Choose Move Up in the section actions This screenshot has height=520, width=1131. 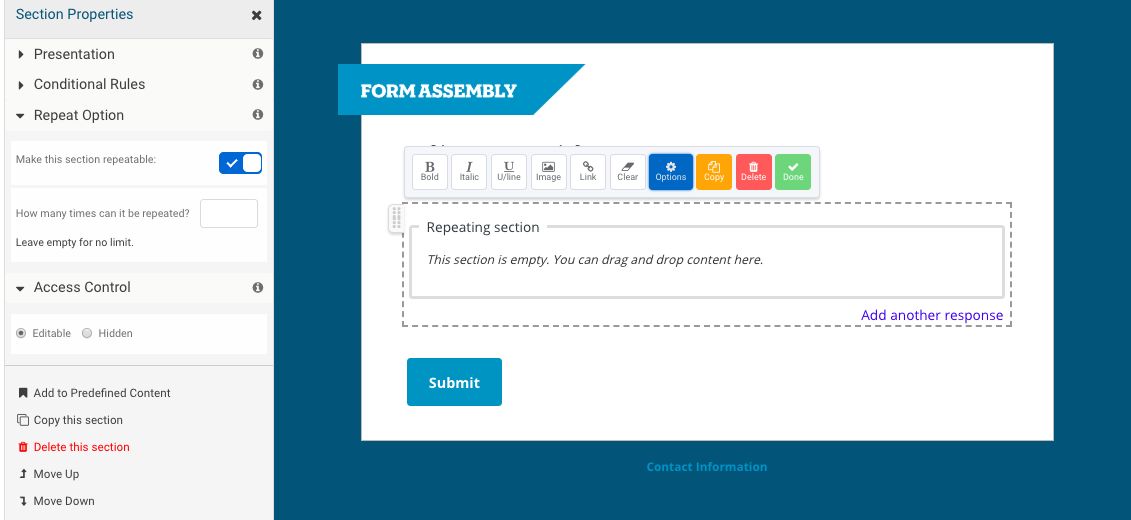[48, 474]
